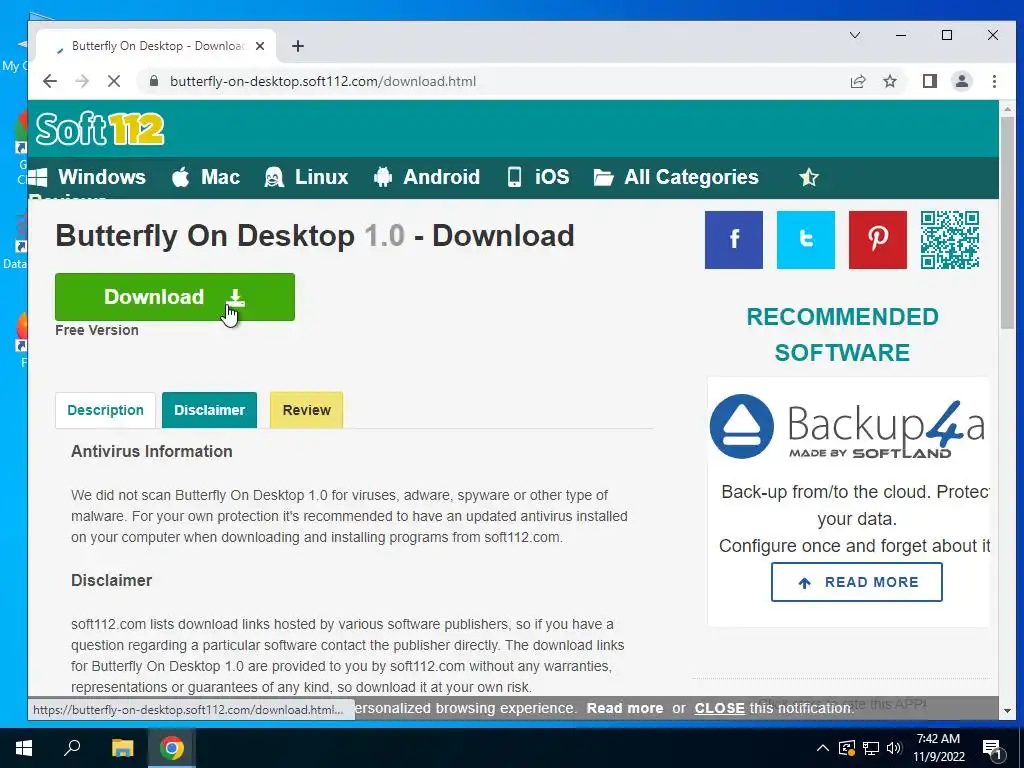Select the Butterfly On Desktop browser tab

[x=157, y=46]
